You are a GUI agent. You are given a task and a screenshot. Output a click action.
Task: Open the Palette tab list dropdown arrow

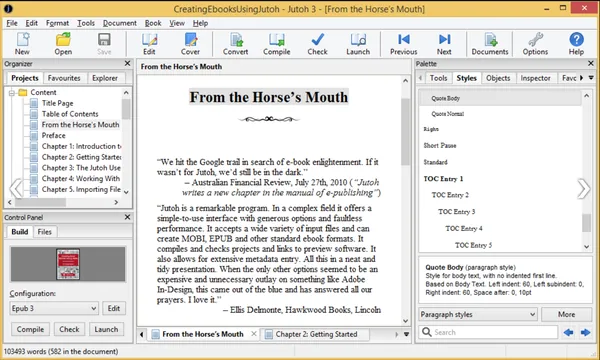coord(591,78)
